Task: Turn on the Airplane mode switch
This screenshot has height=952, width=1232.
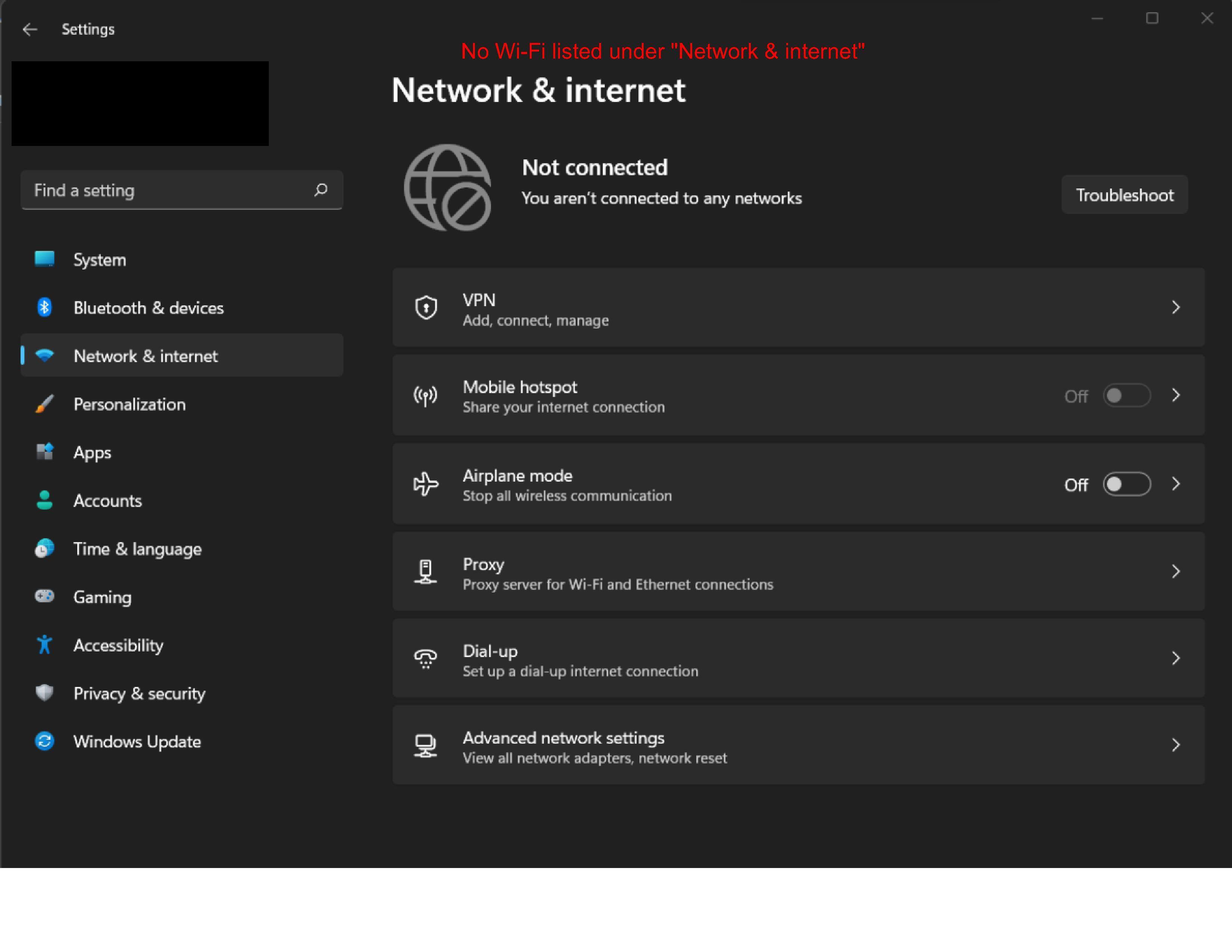Action: pos(1126,485)
